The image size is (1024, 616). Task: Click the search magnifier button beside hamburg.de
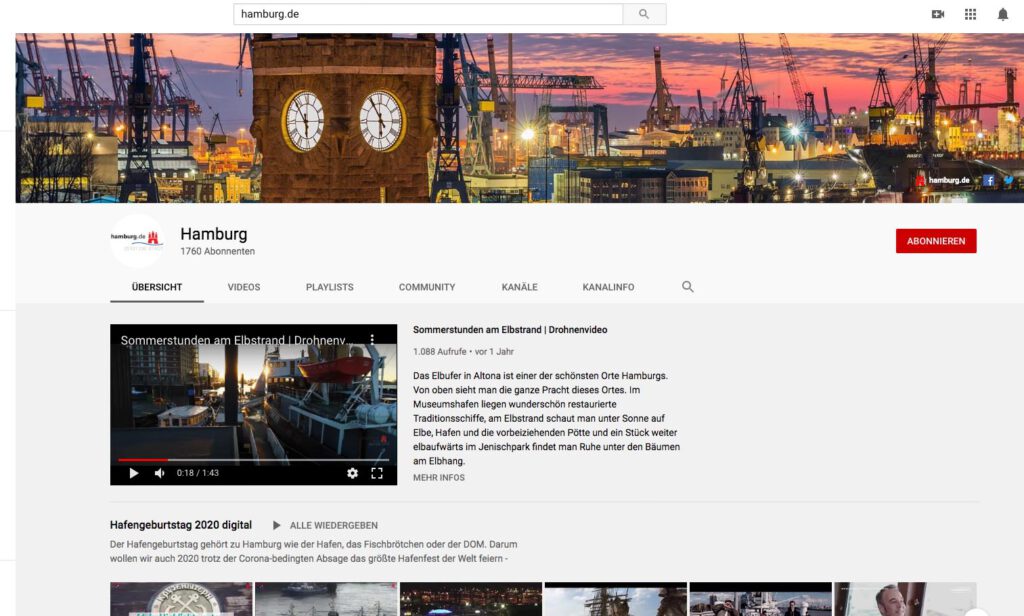pos(644,14)
